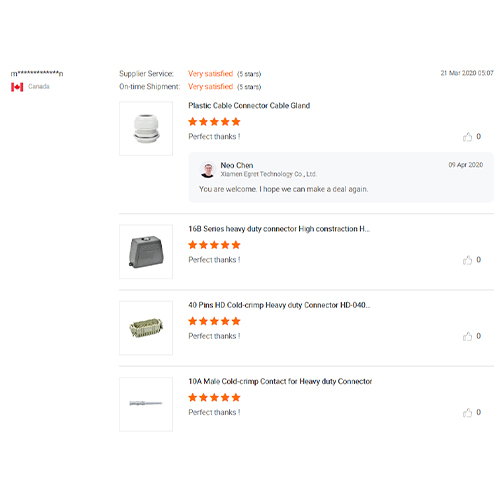
Task: Click the Canada flag icon
Action: tap(17, 87)
